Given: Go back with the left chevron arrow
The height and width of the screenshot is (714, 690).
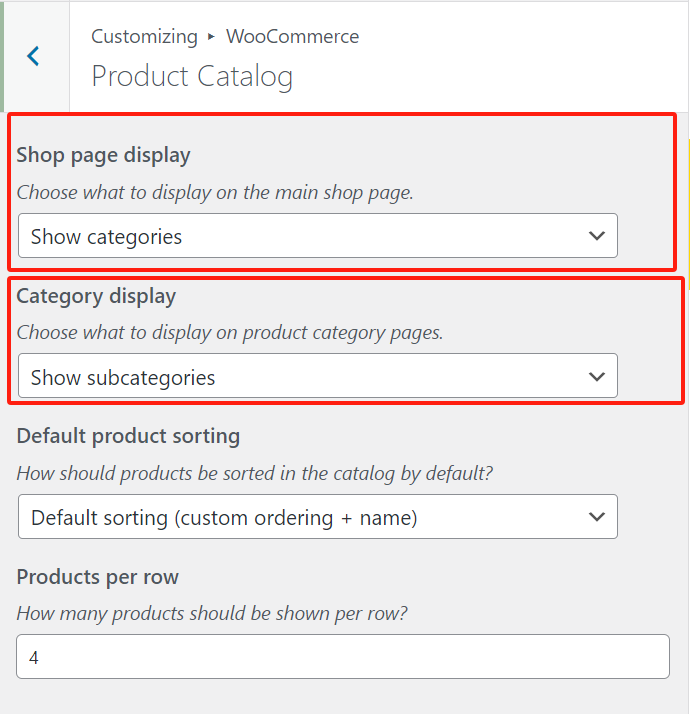Looking at the screenshot, I should (33, 56).
